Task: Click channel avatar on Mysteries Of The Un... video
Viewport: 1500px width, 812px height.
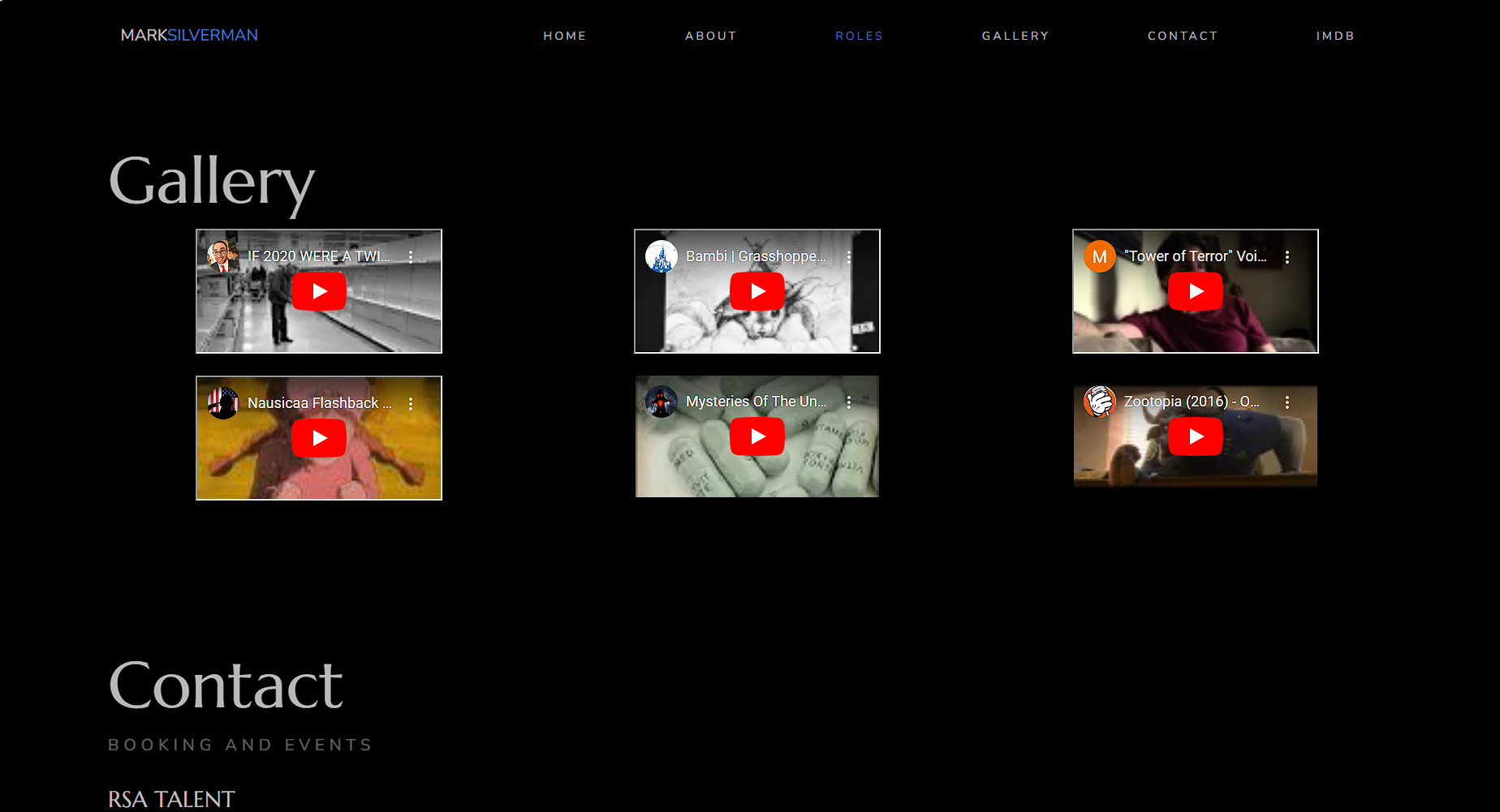Action: click(x=661, y=402)
